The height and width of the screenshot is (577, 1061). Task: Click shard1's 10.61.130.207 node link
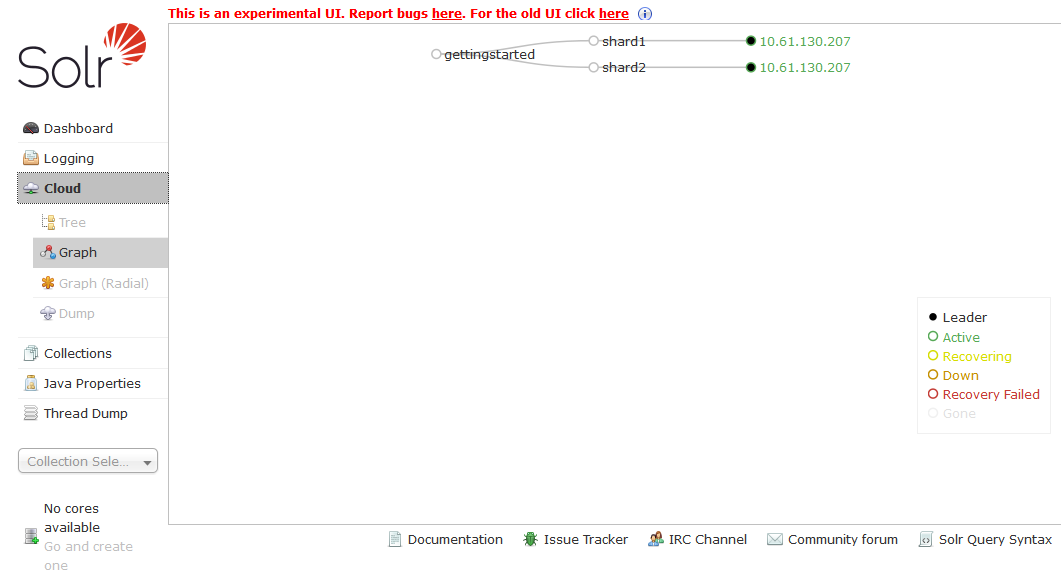point(805,41)
